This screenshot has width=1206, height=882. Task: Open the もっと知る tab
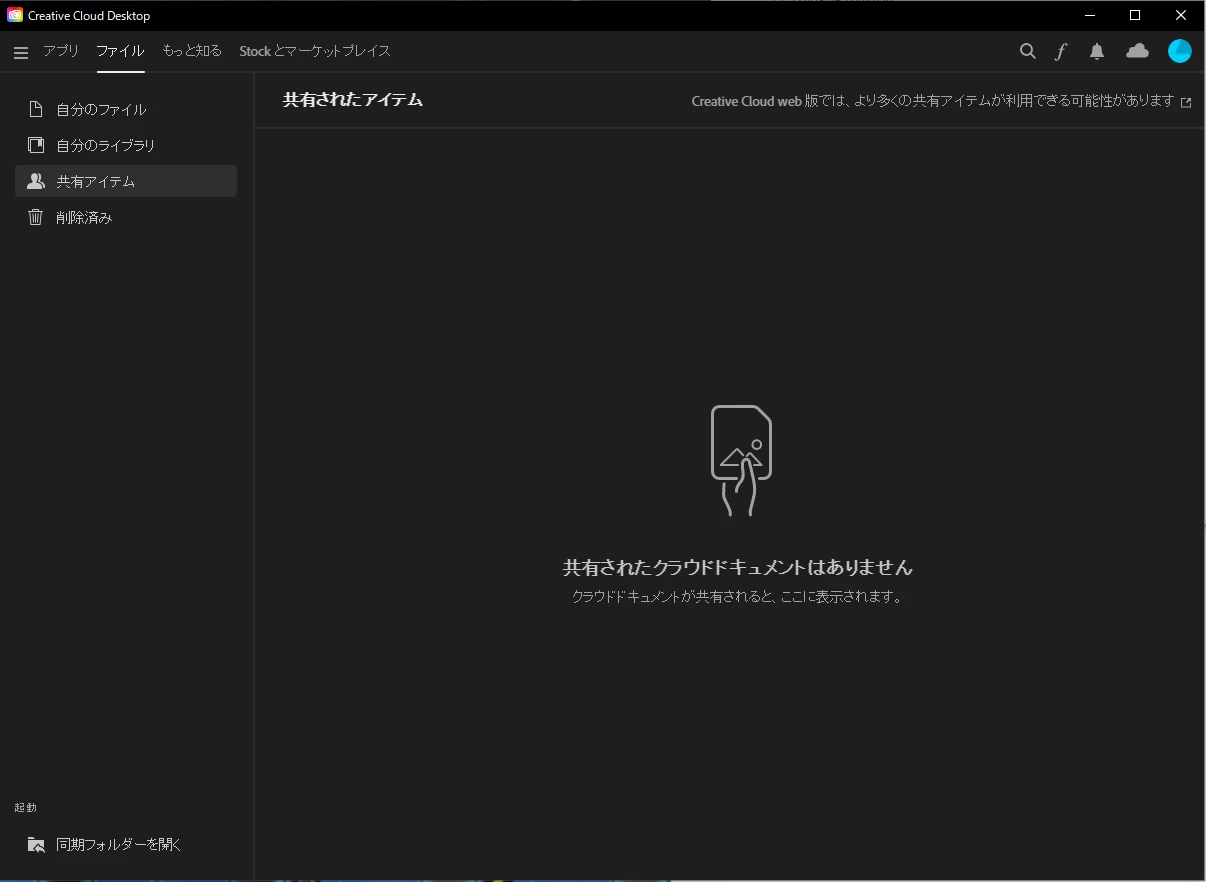192,51
